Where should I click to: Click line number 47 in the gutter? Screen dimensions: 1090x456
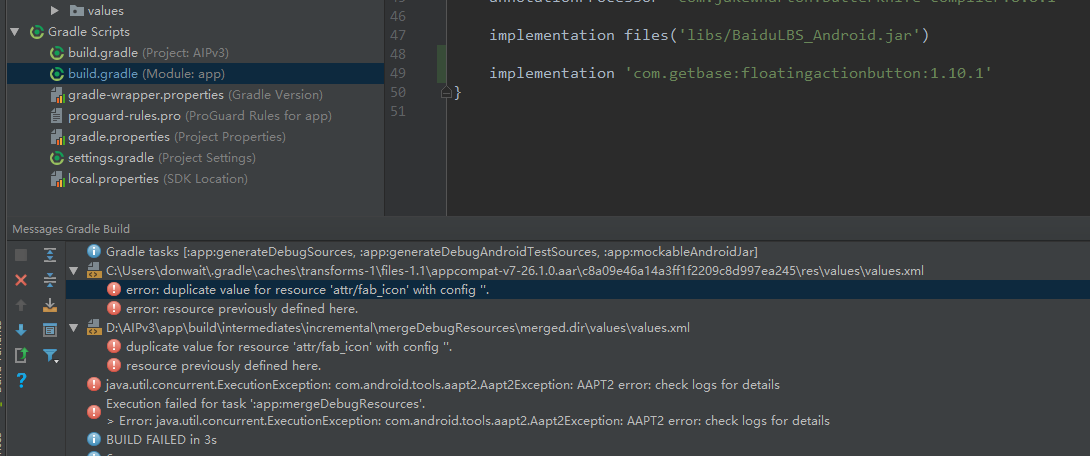click(396, 35)
